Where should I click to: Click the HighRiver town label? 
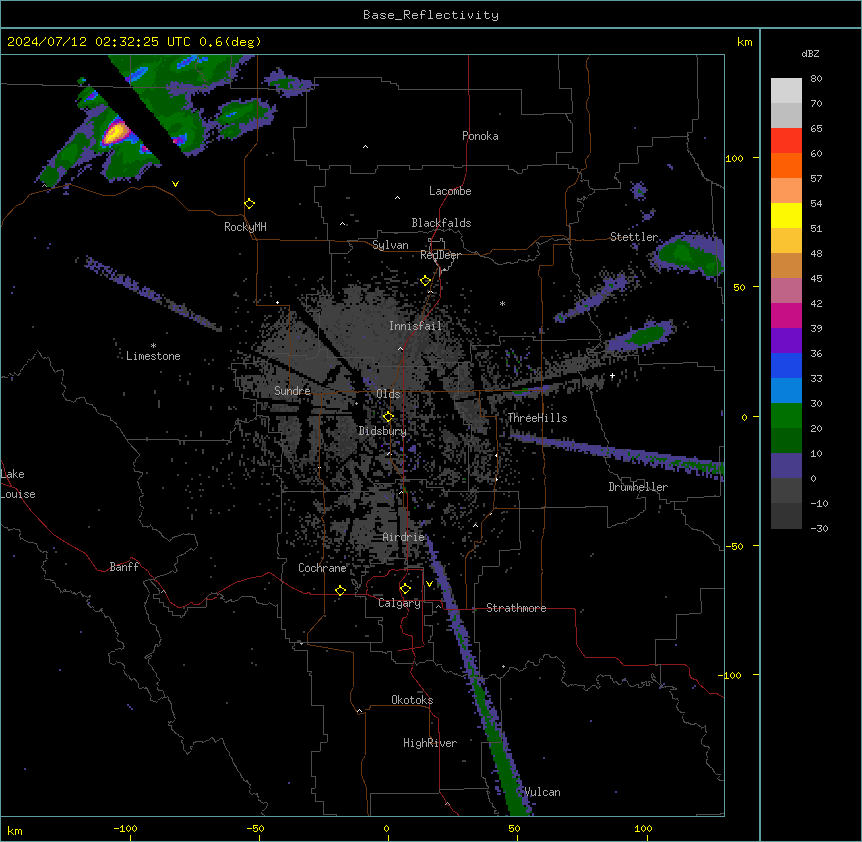(430, 743)
